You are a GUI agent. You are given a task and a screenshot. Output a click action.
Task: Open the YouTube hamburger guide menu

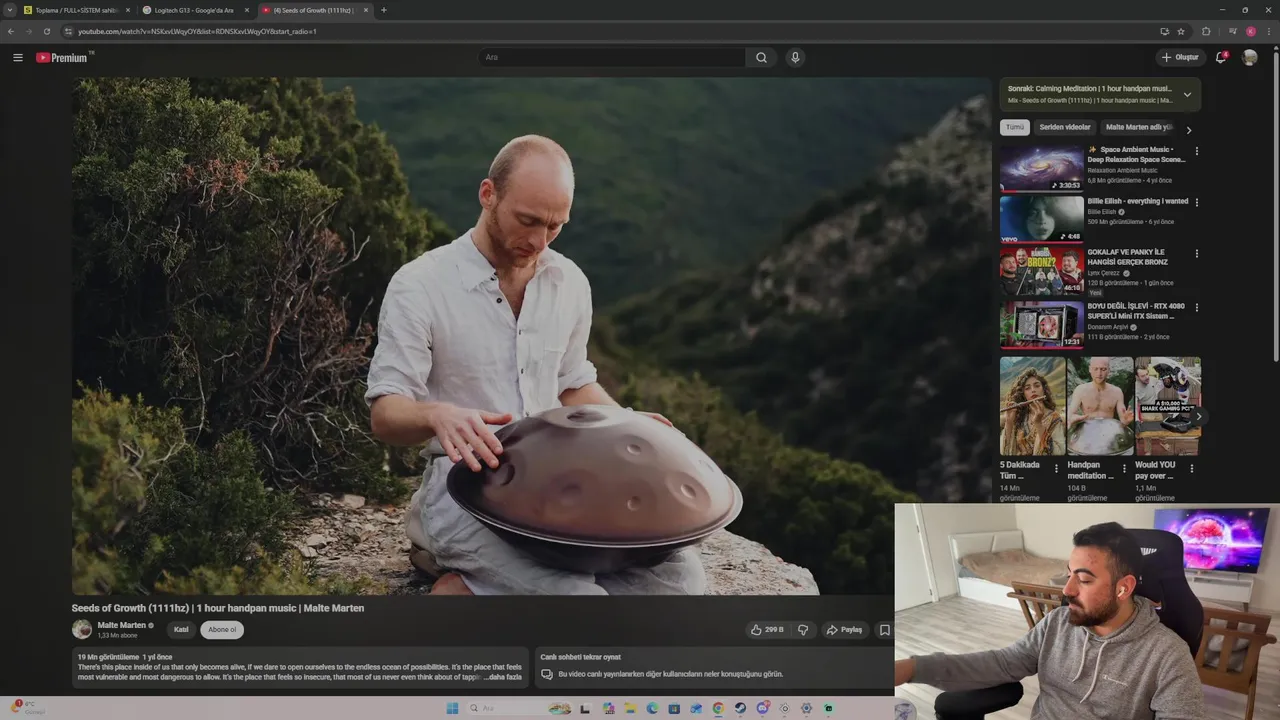click(17, 57)
